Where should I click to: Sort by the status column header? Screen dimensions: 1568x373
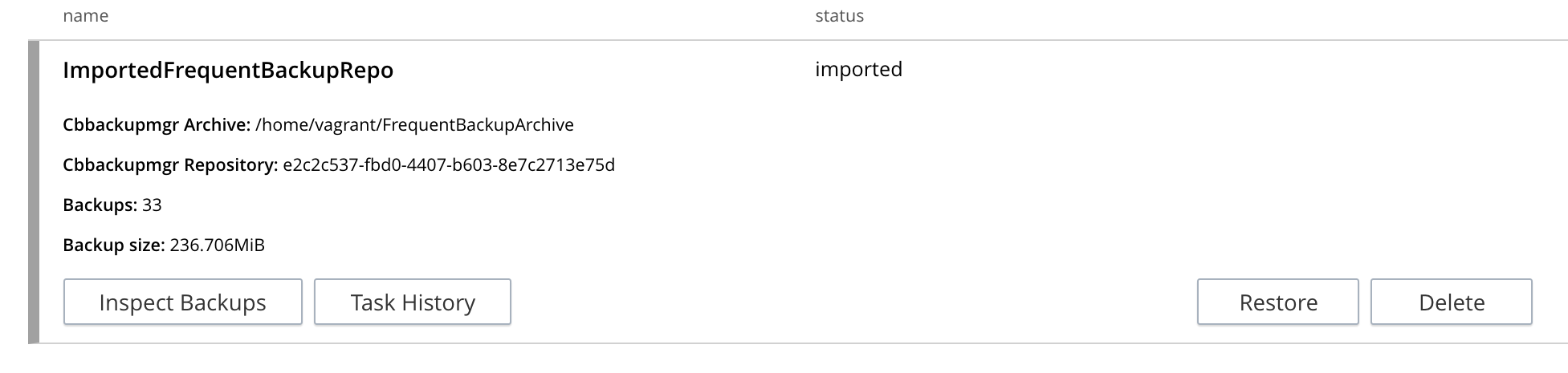[839, 16]
